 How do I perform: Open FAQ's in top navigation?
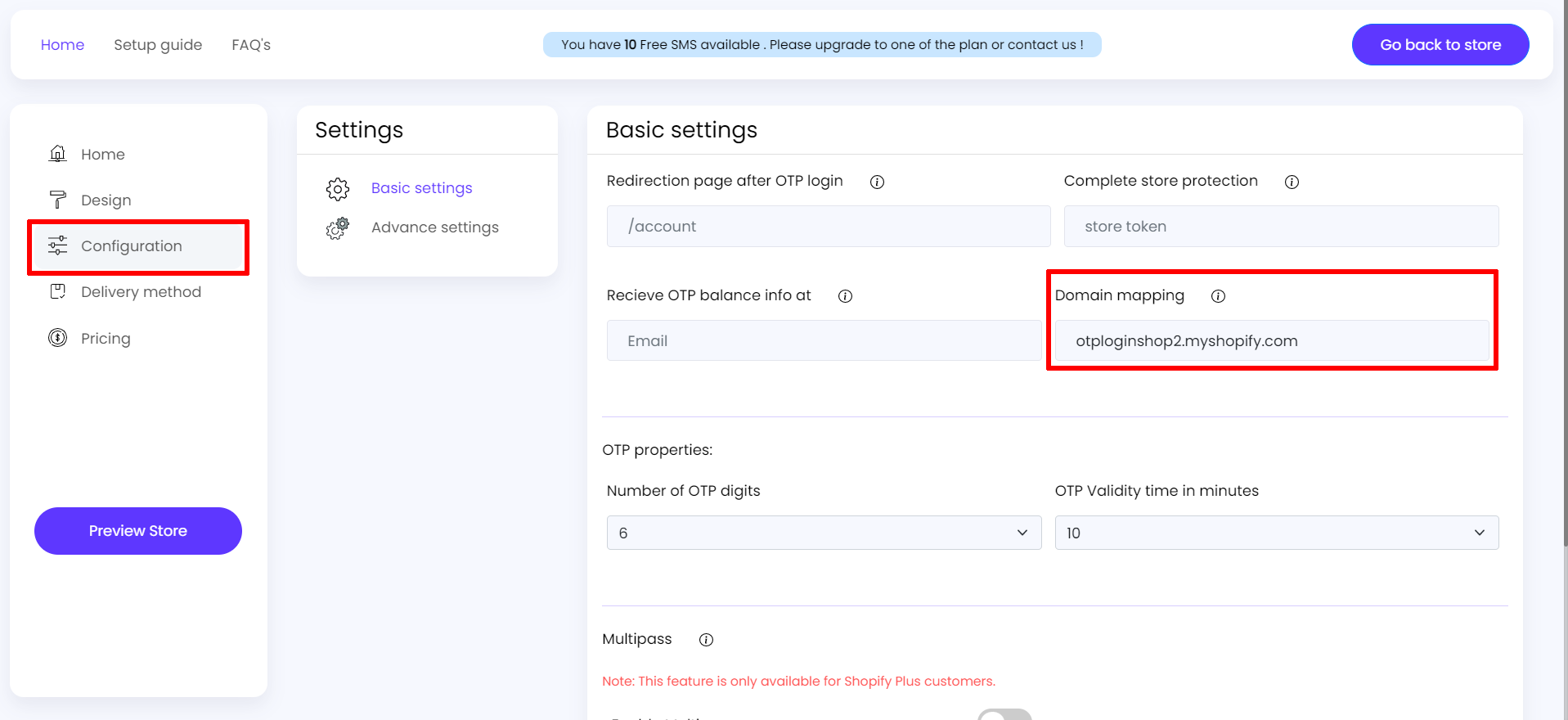[x=251, y=45]
